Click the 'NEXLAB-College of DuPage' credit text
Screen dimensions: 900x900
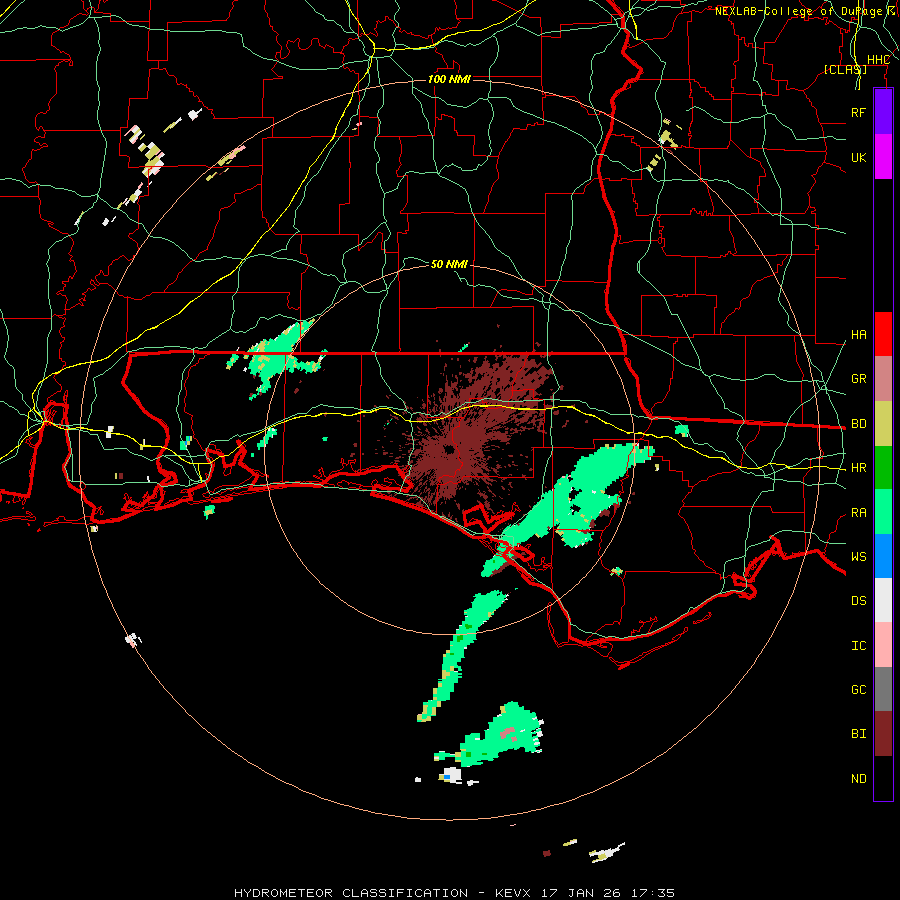click(x=798, y=11)
